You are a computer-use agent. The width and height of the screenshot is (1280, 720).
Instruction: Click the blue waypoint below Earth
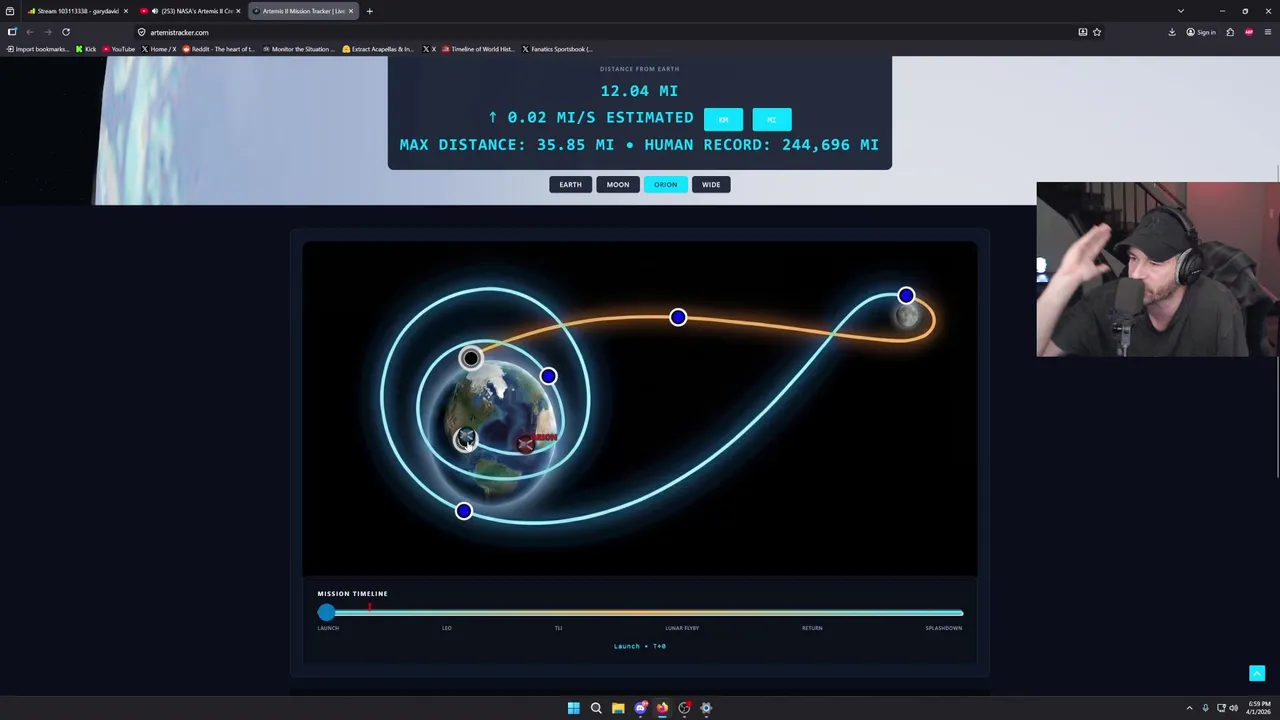click(x=463, y=511)
